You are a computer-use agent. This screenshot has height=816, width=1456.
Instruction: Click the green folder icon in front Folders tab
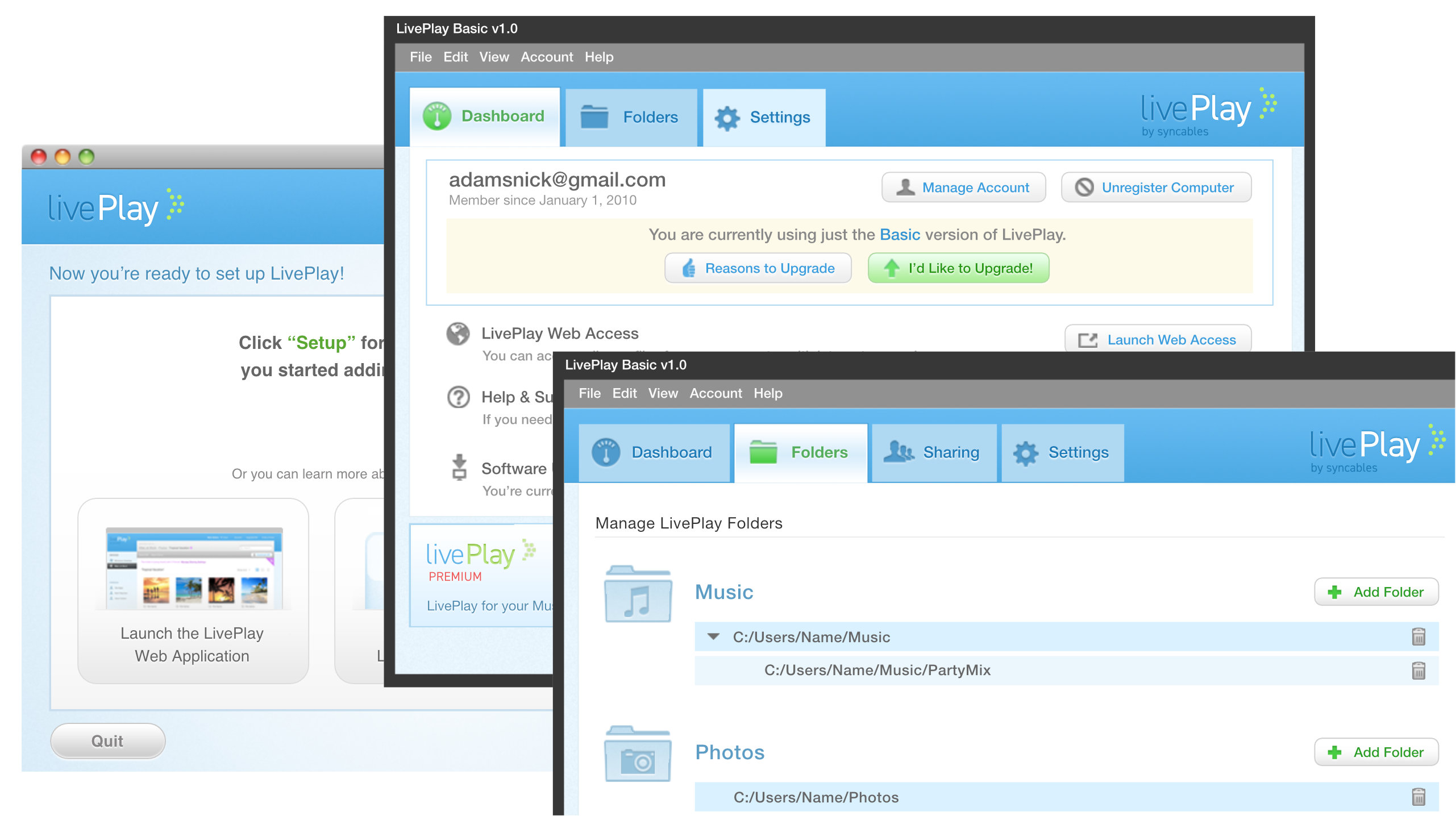click(x=763, y=452)
